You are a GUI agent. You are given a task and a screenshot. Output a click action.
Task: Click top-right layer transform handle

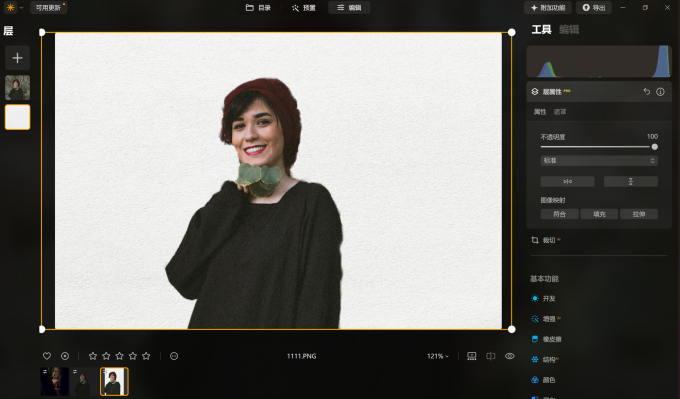click(512, 32)
